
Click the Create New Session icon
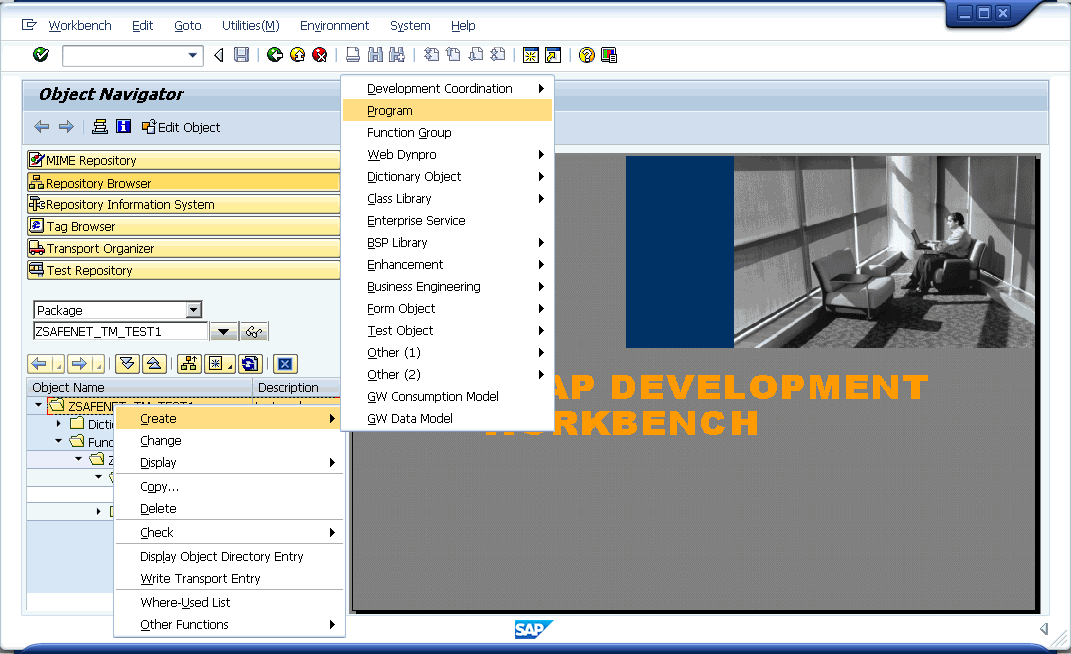(x=531, y=55)
